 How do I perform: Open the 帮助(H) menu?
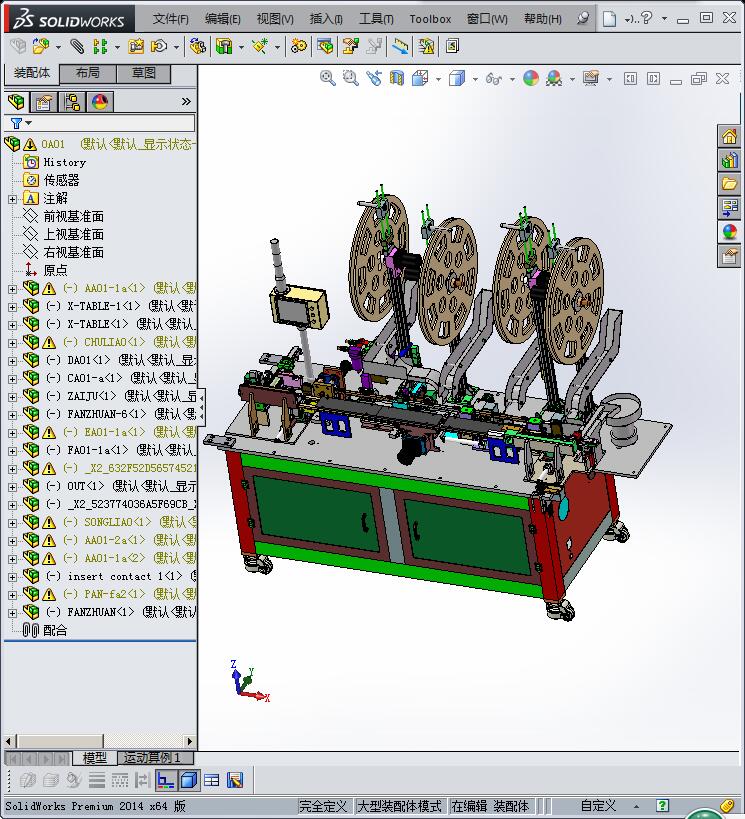(x=543, y=19)
